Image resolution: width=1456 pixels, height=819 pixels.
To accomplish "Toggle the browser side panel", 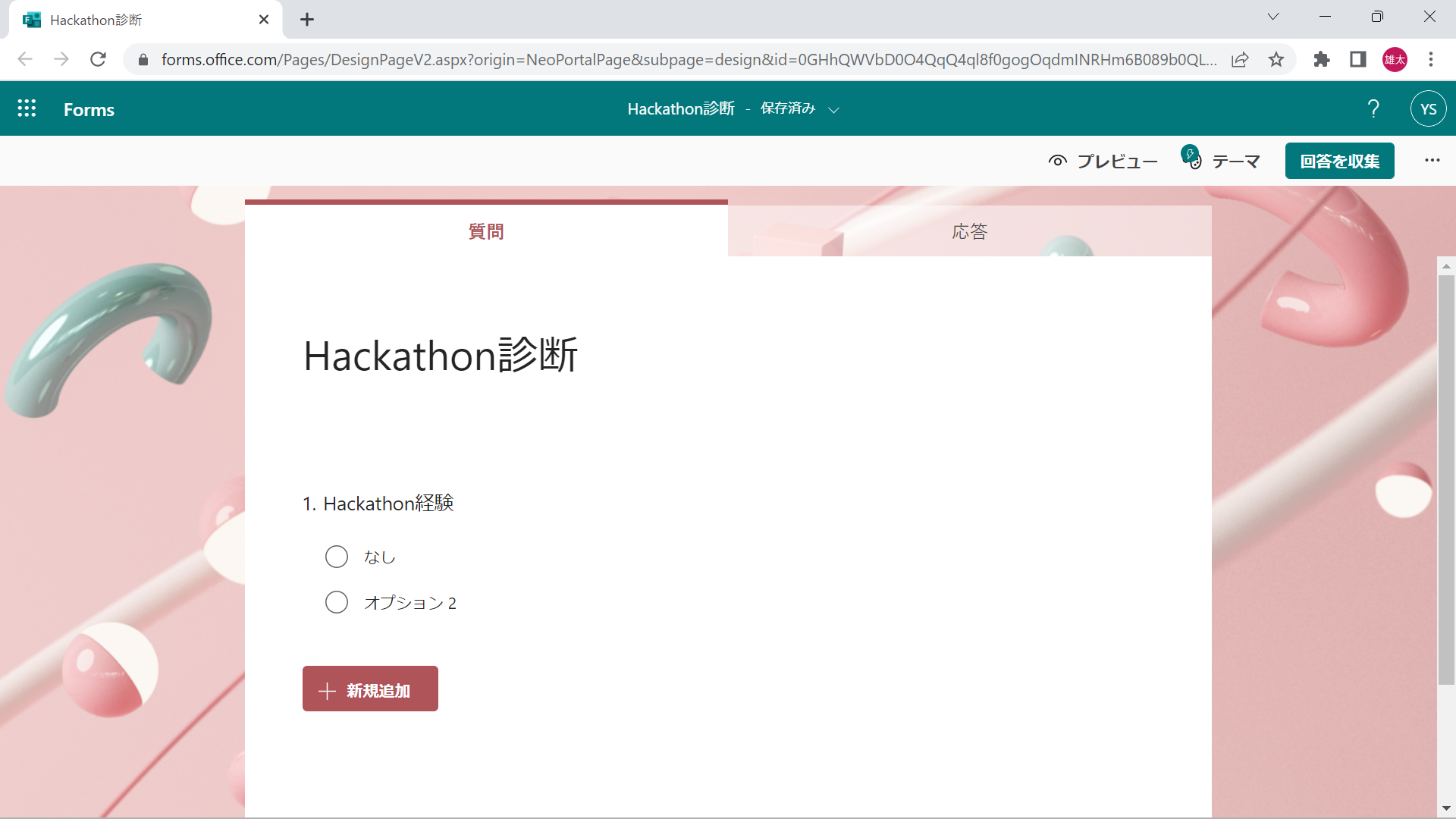I will (x=1358, y=59).
